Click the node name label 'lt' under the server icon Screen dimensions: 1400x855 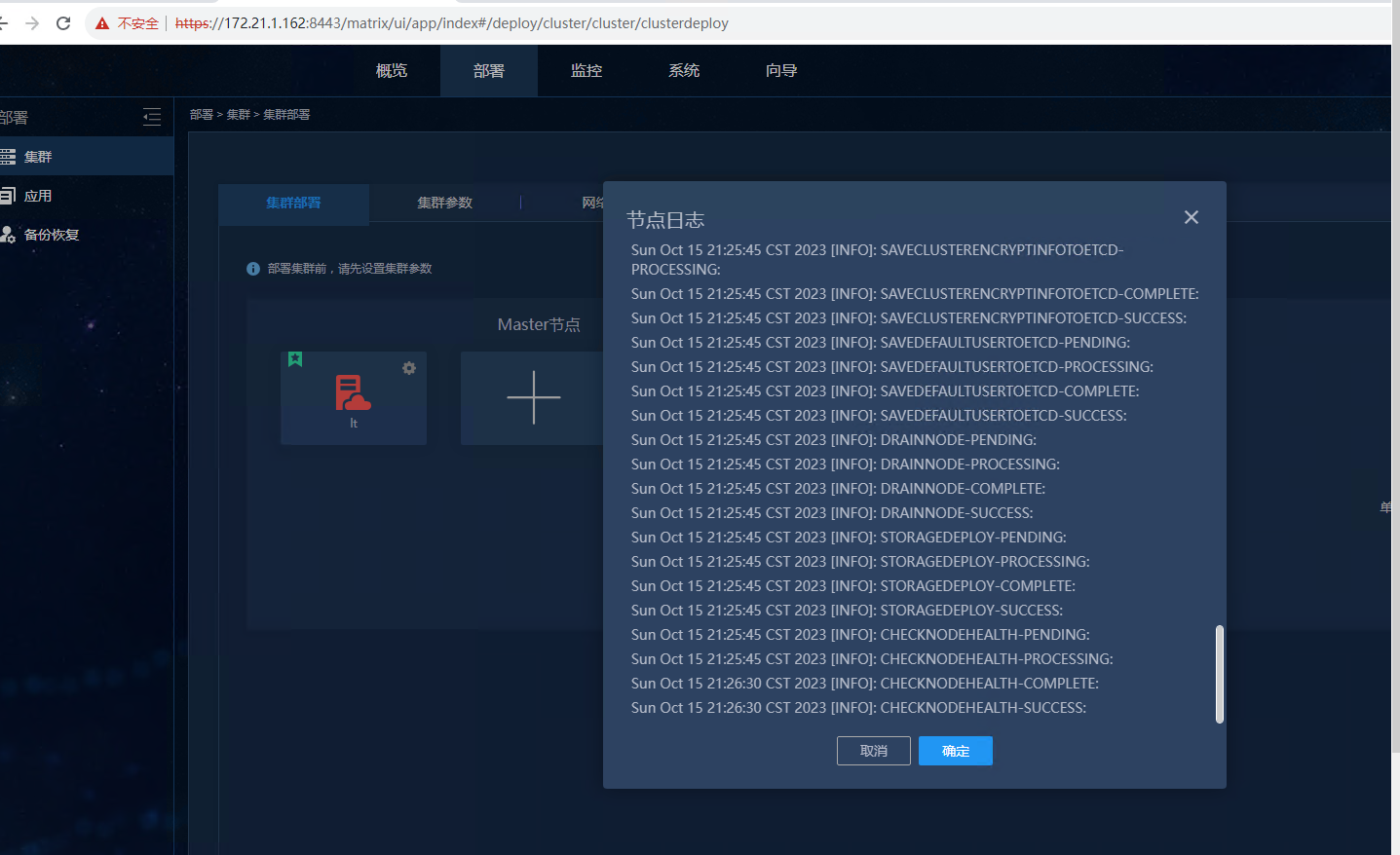tap(354, 424)
